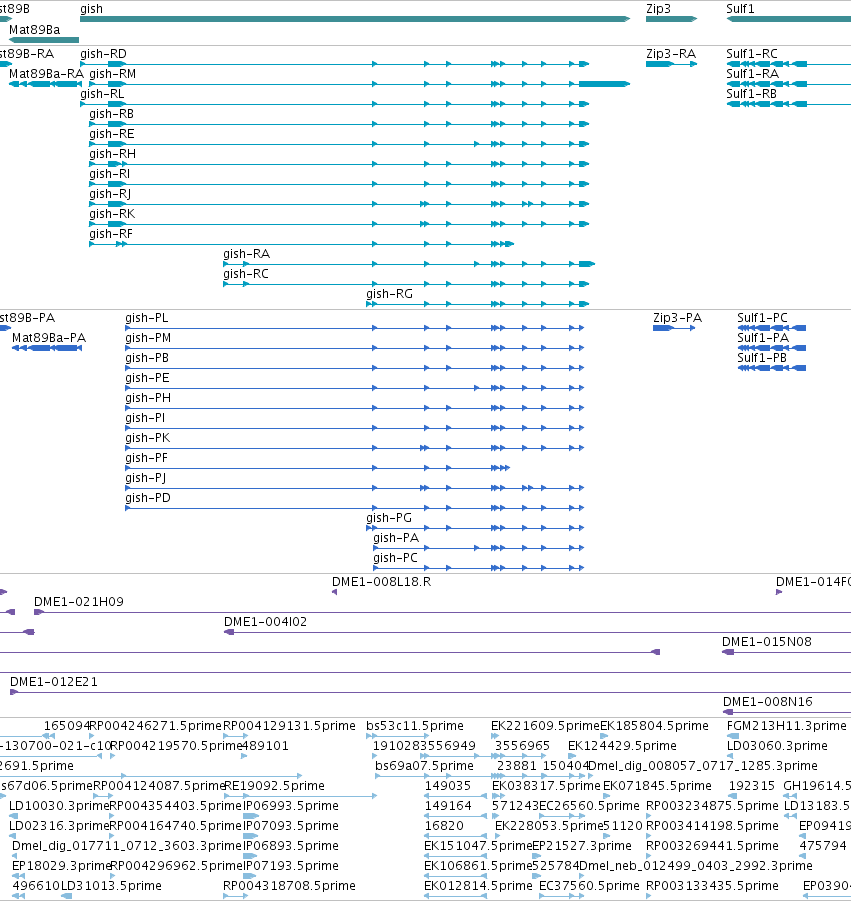The width and height of the screenshot is (851, 901).
Task: Select the Sulf1 gene bar
Action: pyautogui.click(x=788, y=19)
